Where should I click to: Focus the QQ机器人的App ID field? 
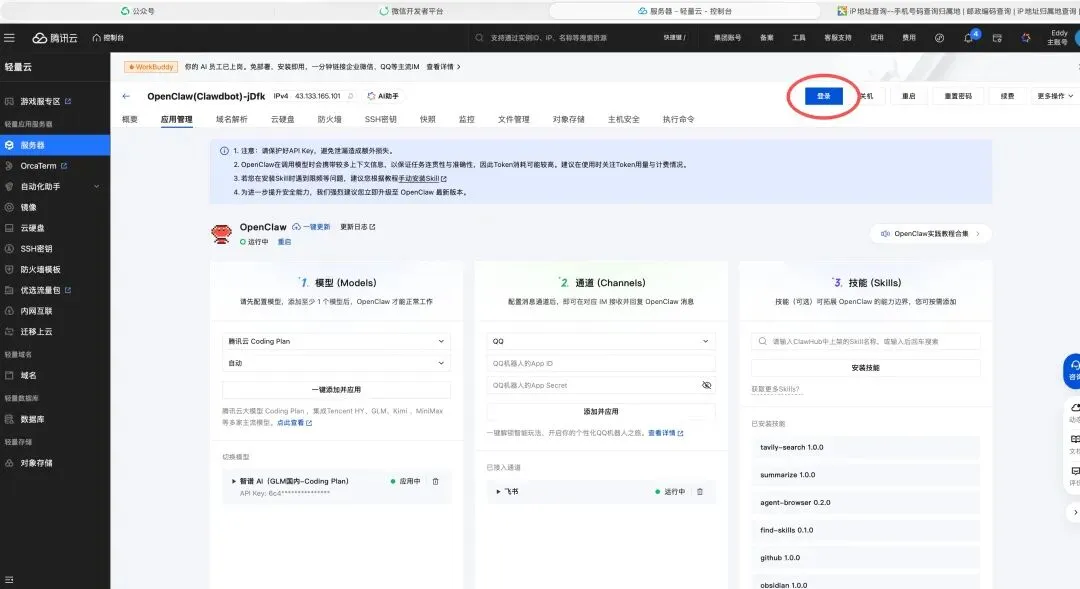(x=601, y=363)
